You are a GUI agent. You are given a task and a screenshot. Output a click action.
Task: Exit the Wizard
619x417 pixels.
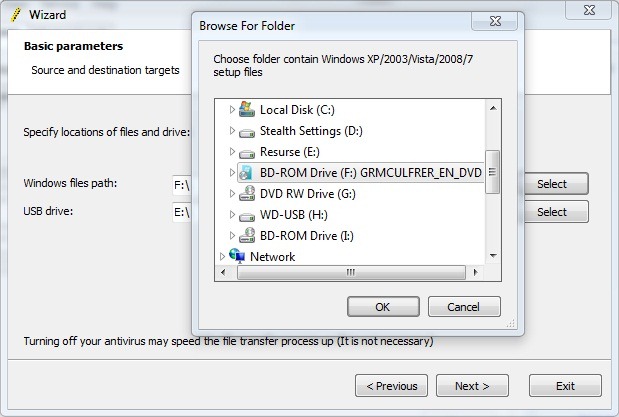(565, 386)
